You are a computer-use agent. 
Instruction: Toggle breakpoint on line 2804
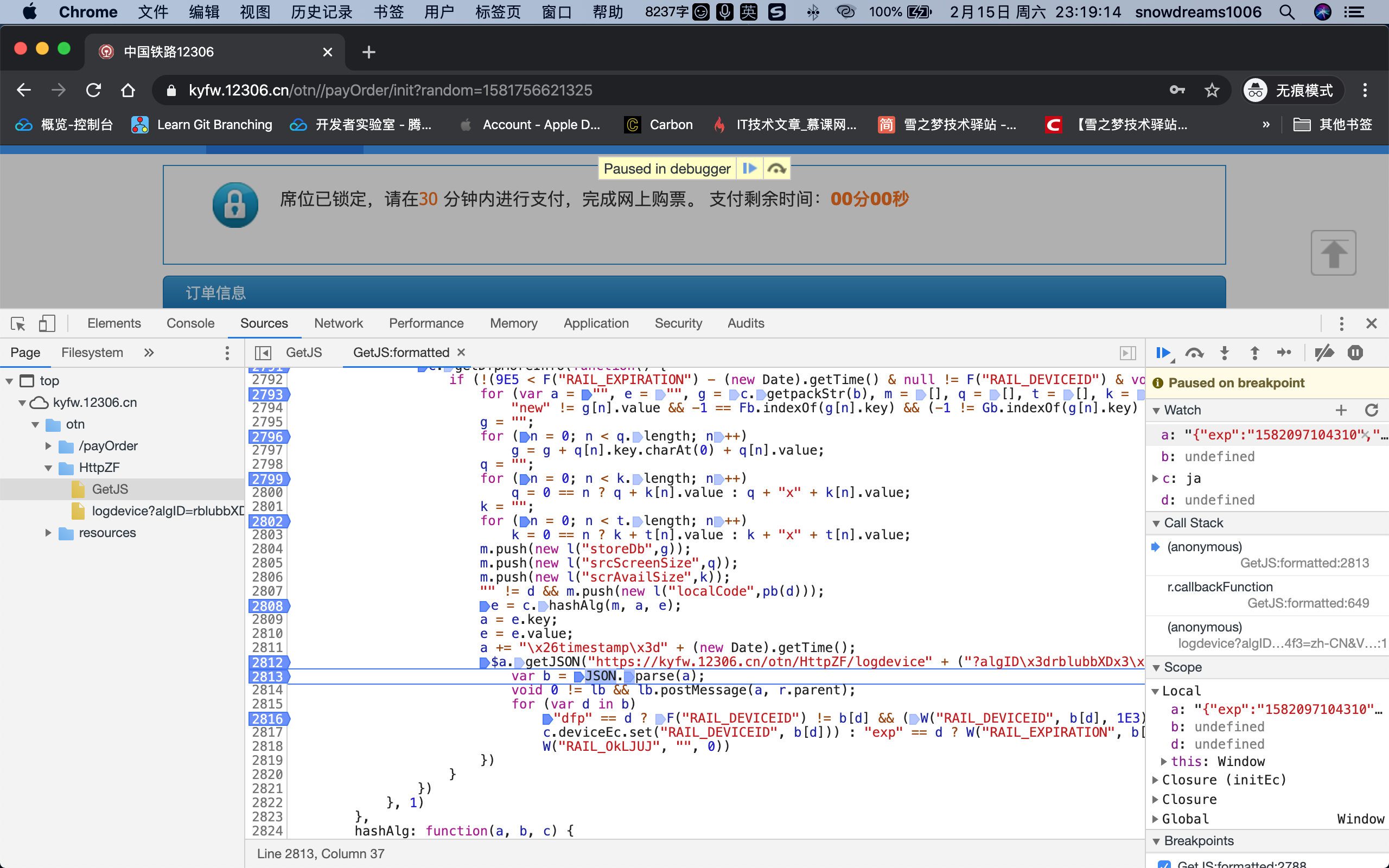(267, 549)
